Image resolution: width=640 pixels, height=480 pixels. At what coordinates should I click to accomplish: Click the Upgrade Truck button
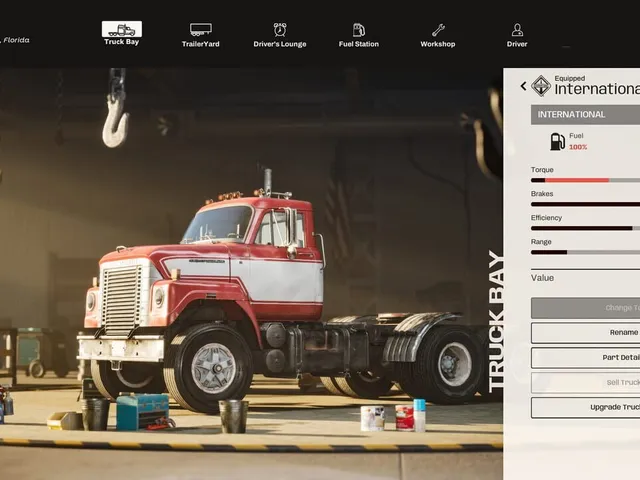[585, 407]
